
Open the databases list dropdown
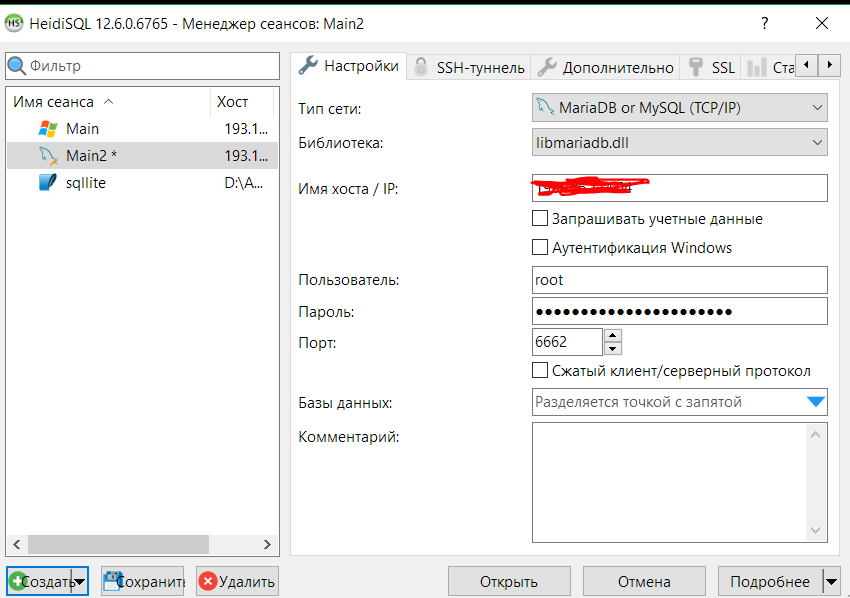pos(816,402)
